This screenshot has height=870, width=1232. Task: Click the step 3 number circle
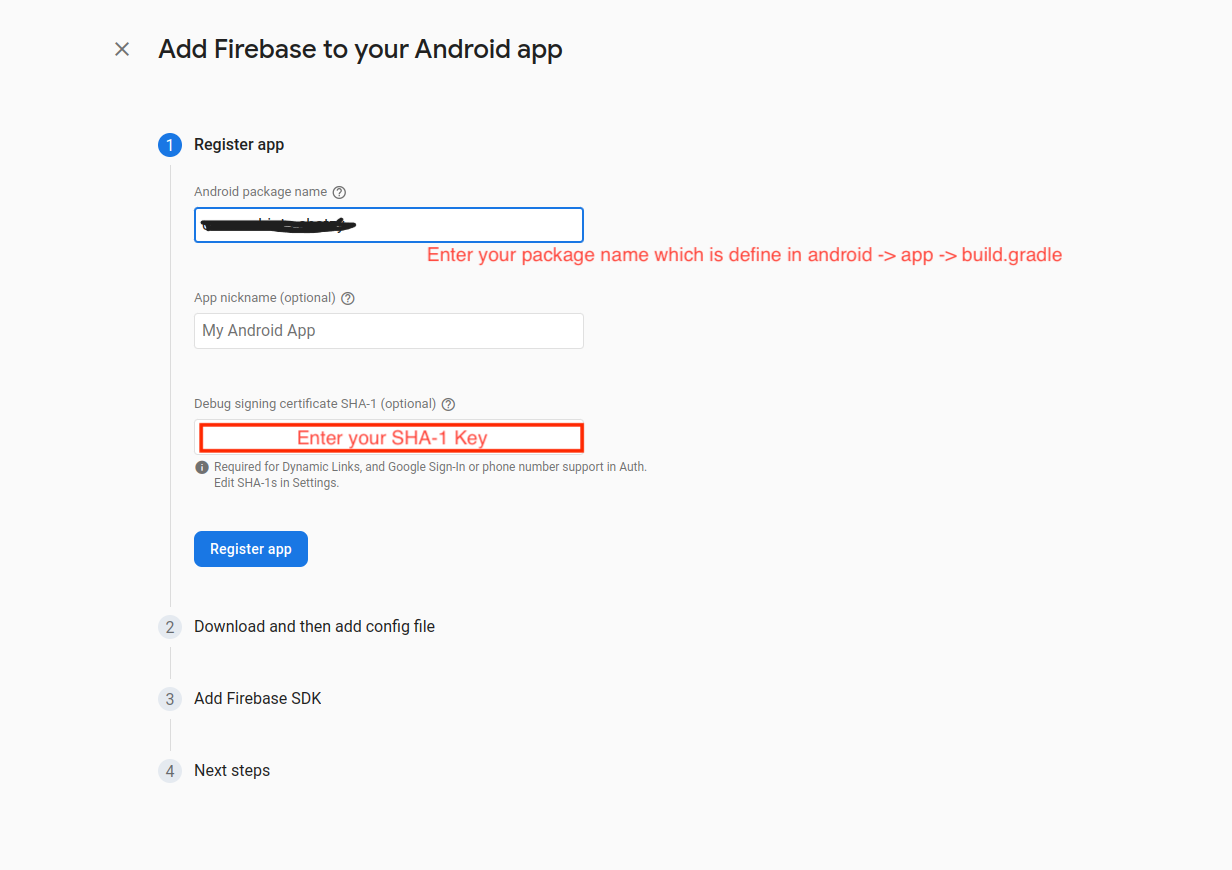[x=170, y=699]
